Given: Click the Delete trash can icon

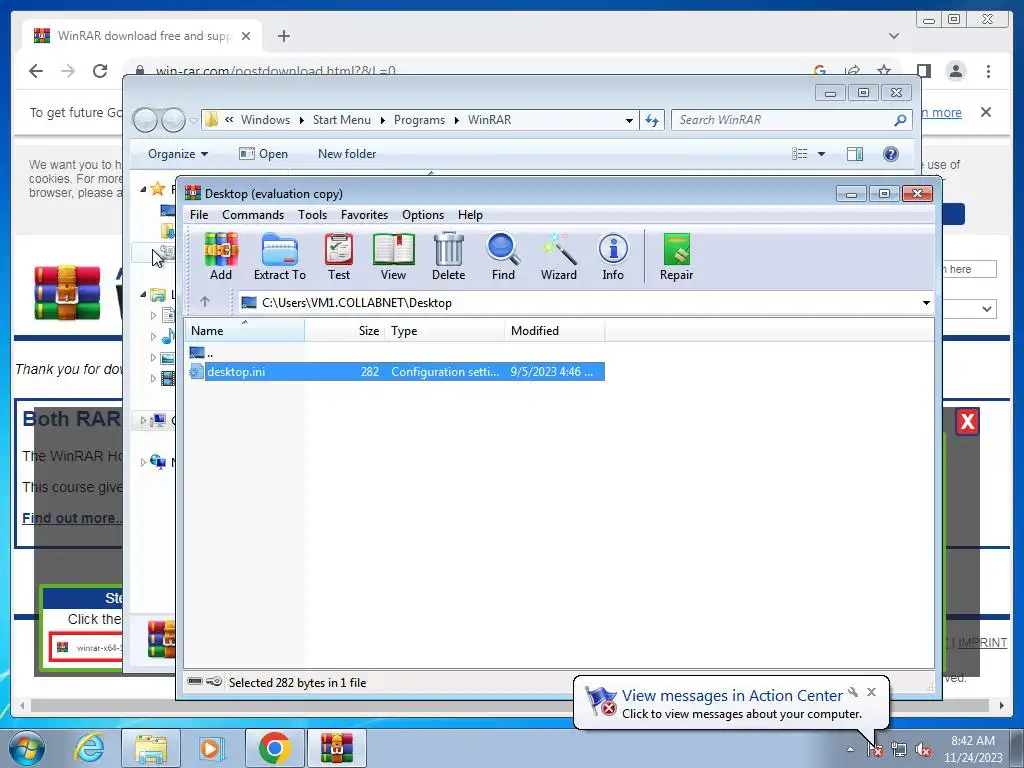Looking at the screenshot, I should pyautogui.click(x=448, y=257).
